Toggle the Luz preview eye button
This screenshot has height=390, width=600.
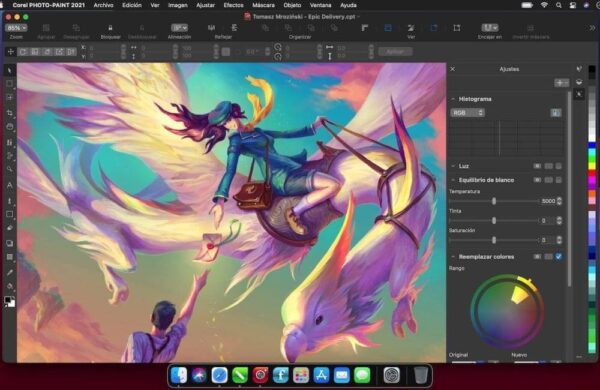537,166
